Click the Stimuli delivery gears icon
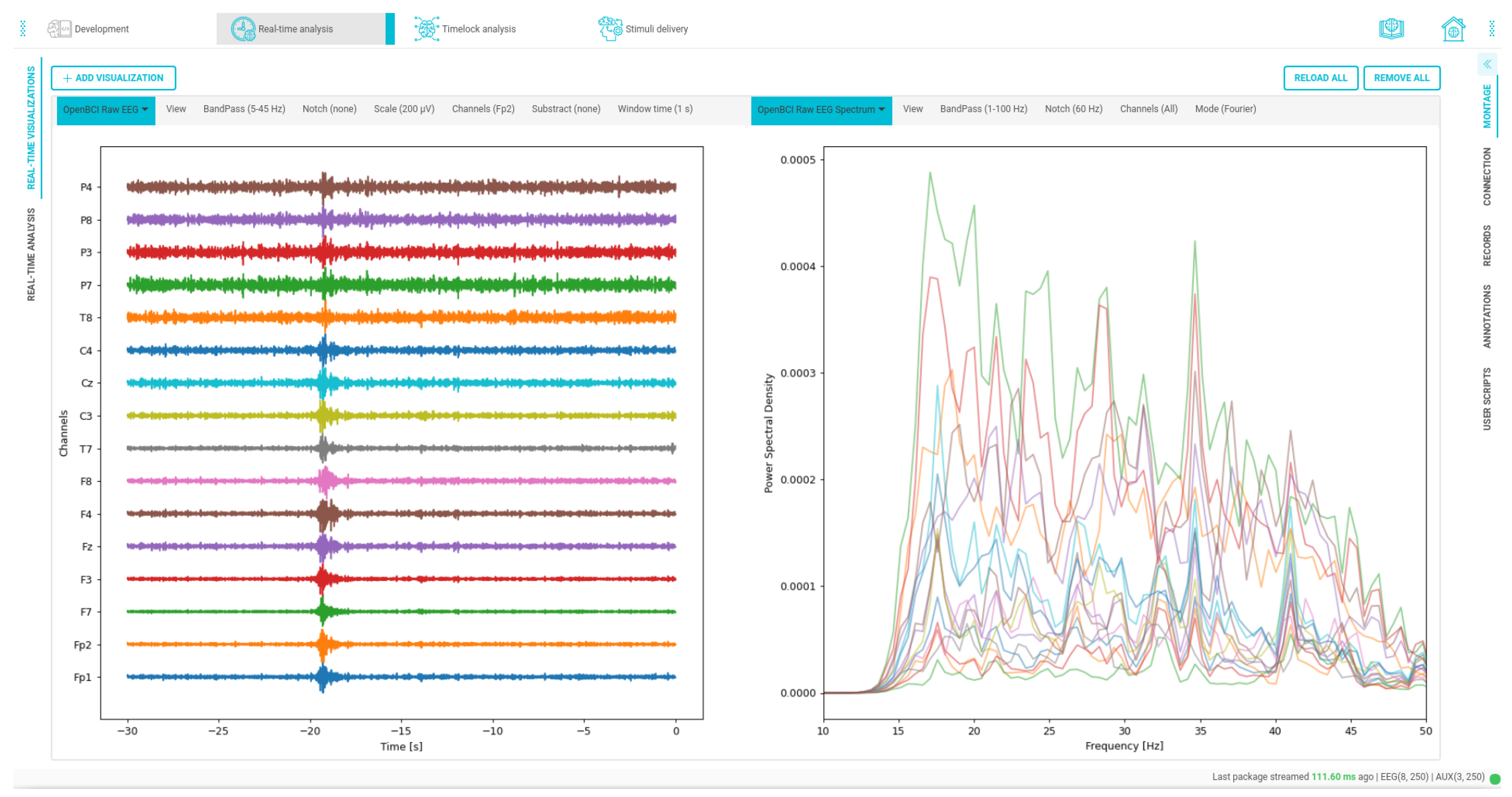Screen dimensions: 1512x797 tap(610, 29)
